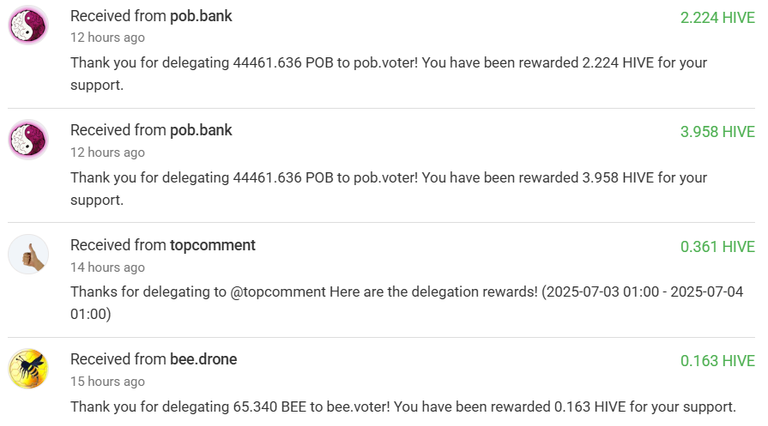Select the memo mentioning rewarded 3.958 HIVE

pos(389,189)
